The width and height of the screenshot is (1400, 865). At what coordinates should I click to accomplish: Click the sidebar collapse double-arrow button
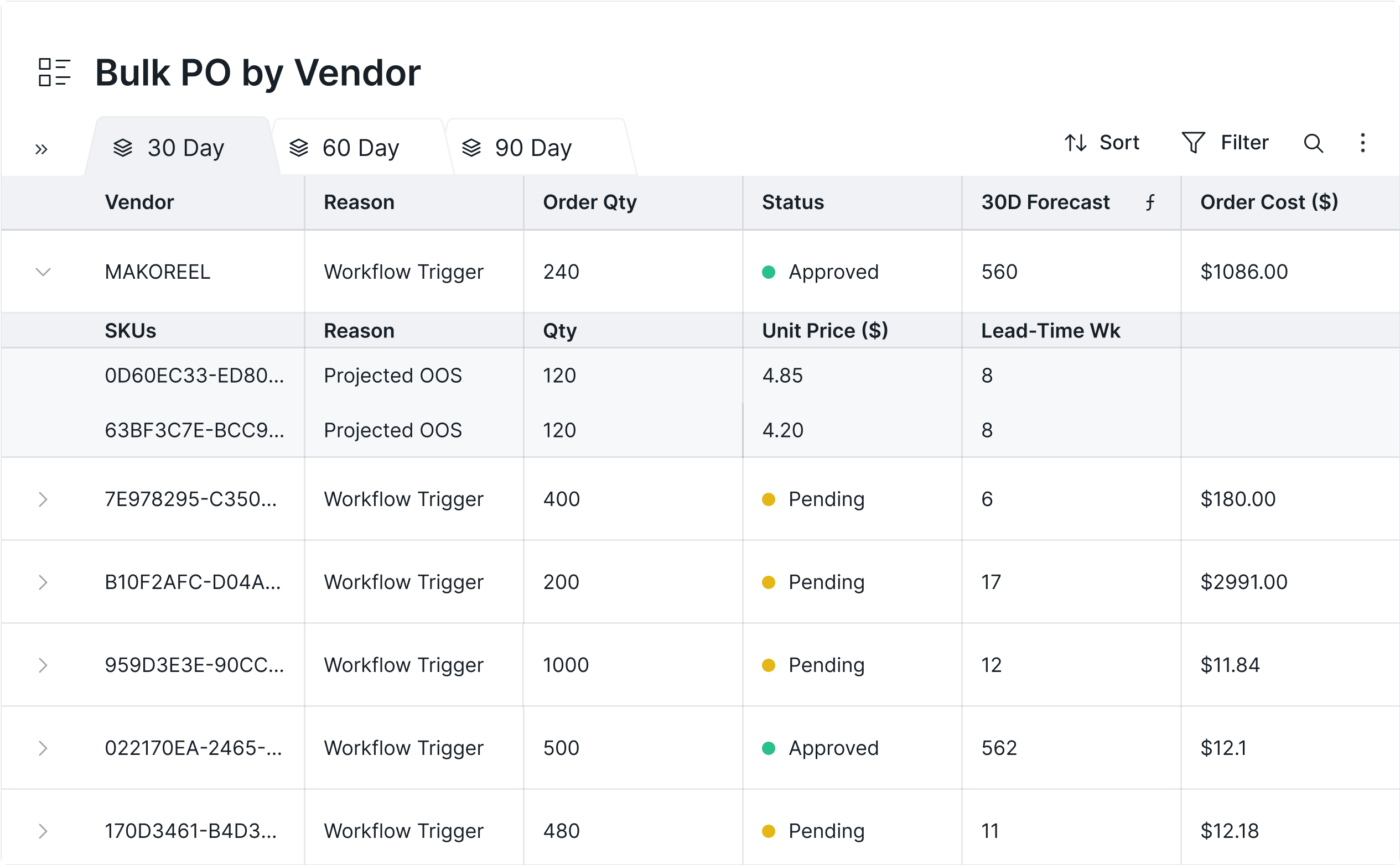coord(40,149)
